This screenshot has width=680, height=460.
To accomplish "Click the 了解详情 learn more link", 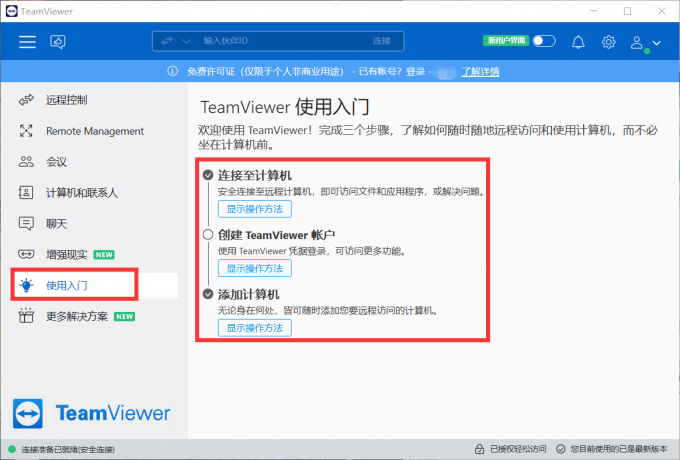I will (480, 72).
